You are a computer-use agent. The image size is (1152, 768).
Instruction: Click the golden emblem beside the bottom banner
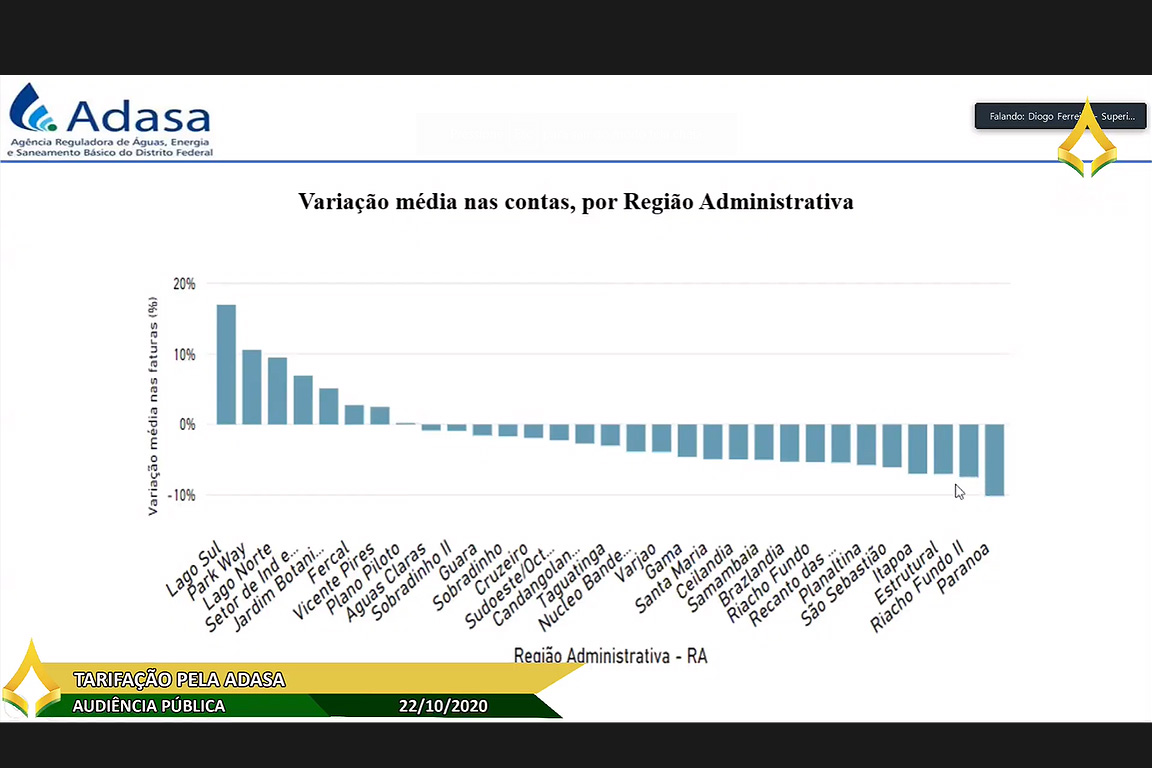coord(32,682)
